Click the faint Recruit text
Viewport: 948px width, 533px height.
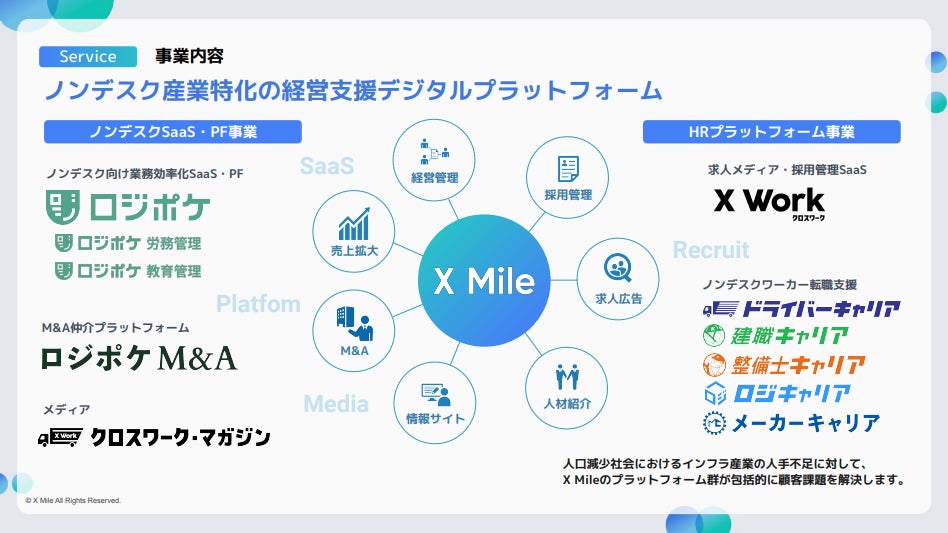[x=711, y=250]
